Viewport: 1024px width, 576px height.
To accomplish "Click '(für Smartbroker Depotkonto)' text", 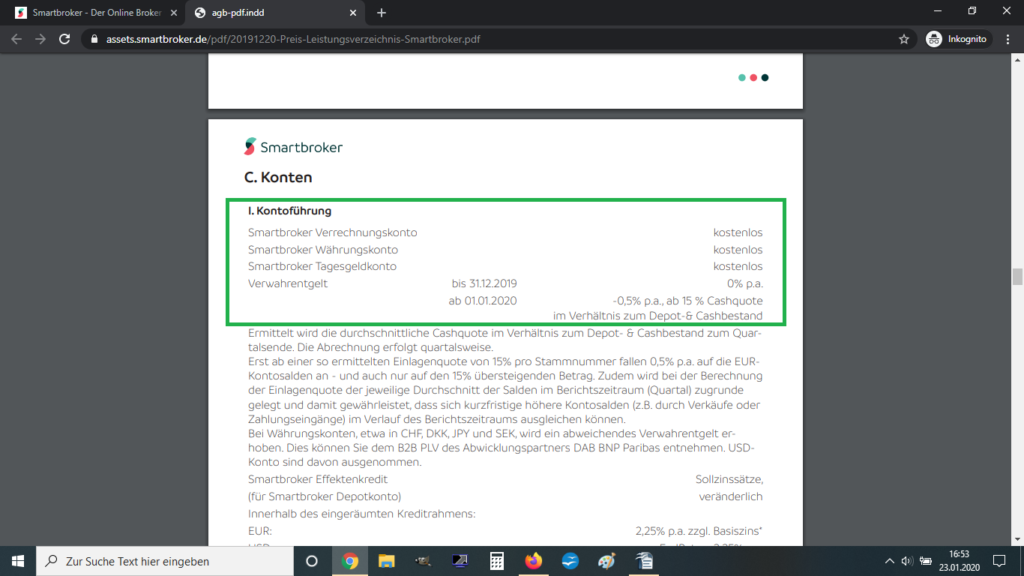I will pyautogui.click(x=325, y=496).
